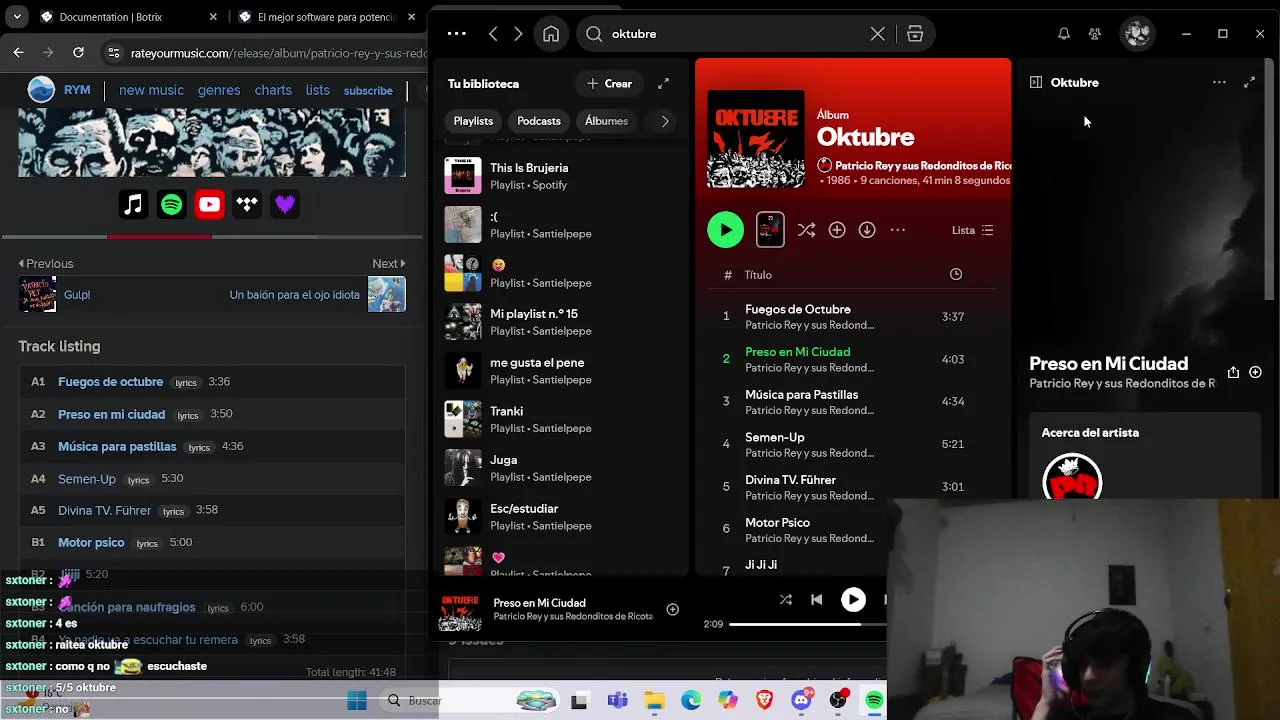Click play button in bottom player bar
Image resolution: width=1280 pixels, height=720 pixels.
pos(853,599)
